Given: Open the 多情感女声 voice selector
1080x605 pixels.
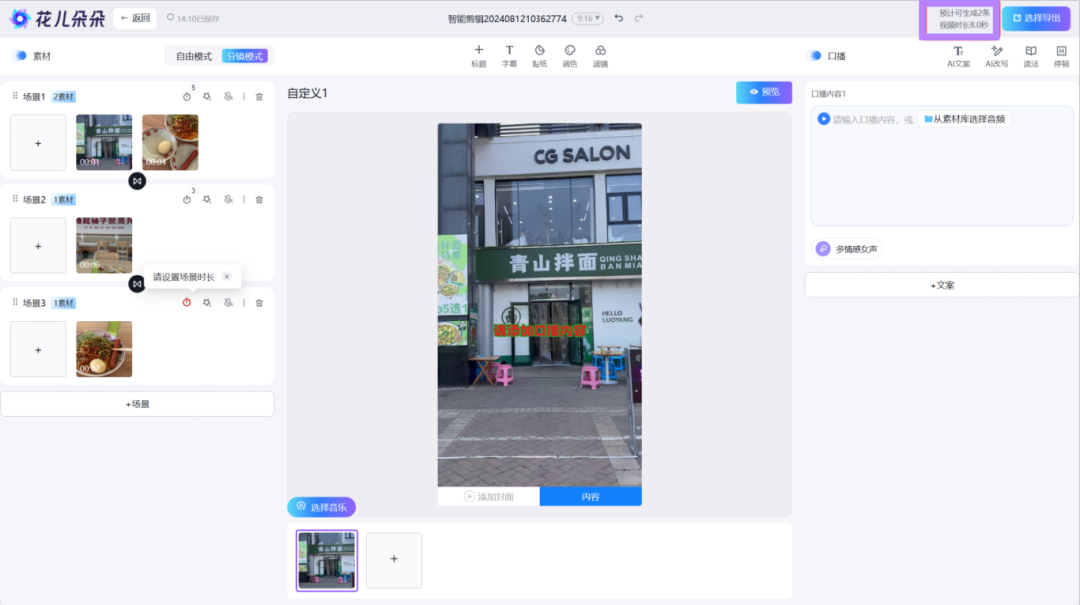Looking at the screenshot, I should pyautogui.click(x=848, y=249).
